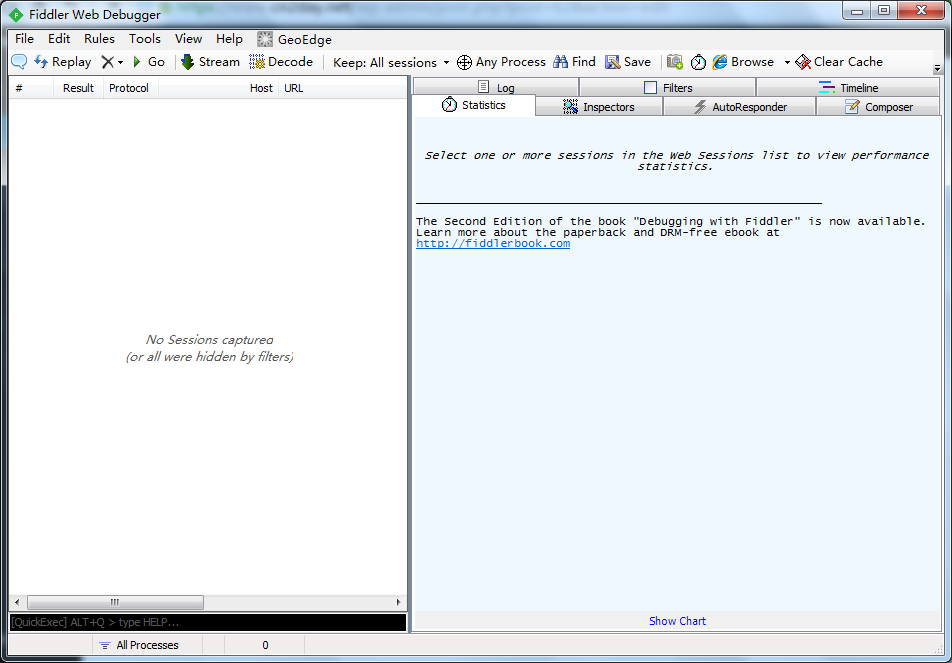Open the Keep: All sessions dropdown

tap(391, 63)
